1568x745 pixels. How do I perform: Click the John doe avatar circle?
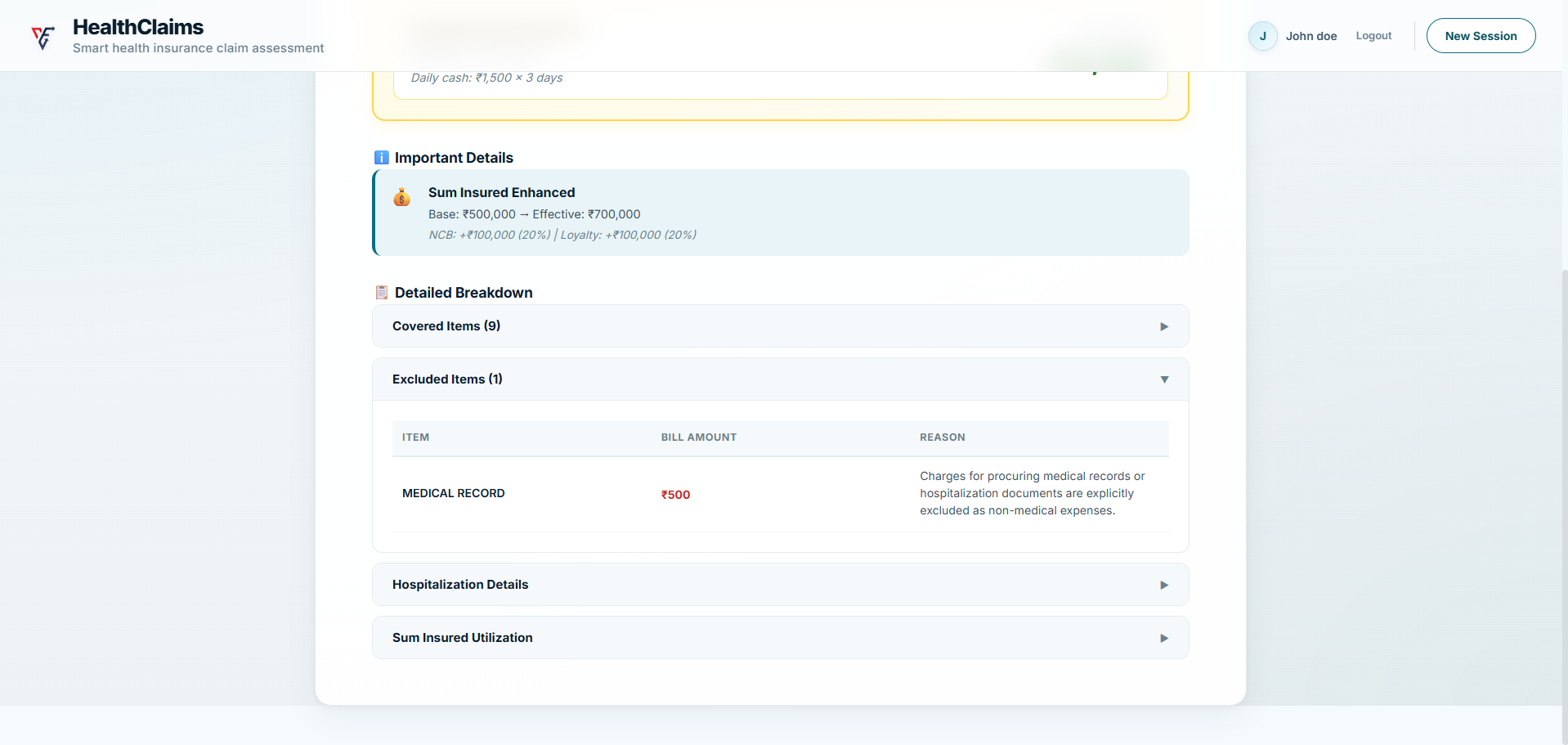tap(1262, 36)
